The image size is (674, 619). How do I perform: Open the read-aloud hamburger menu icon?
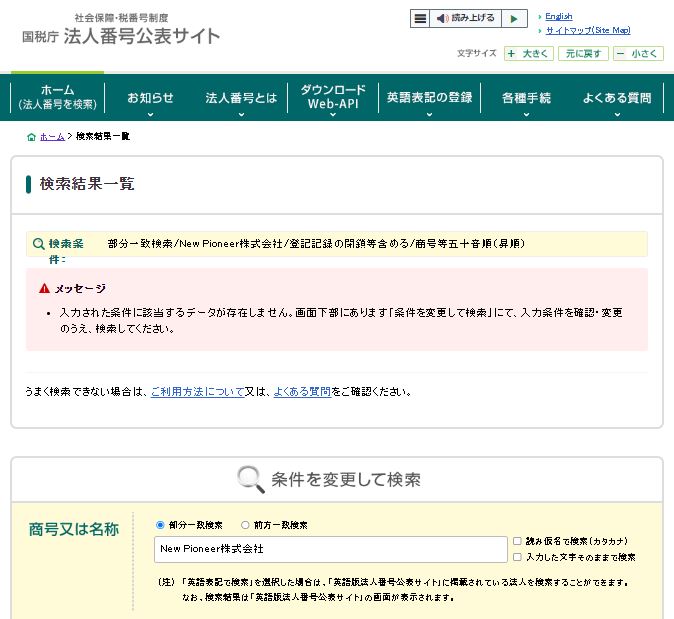pyautogui.click(x=420, y=18)
